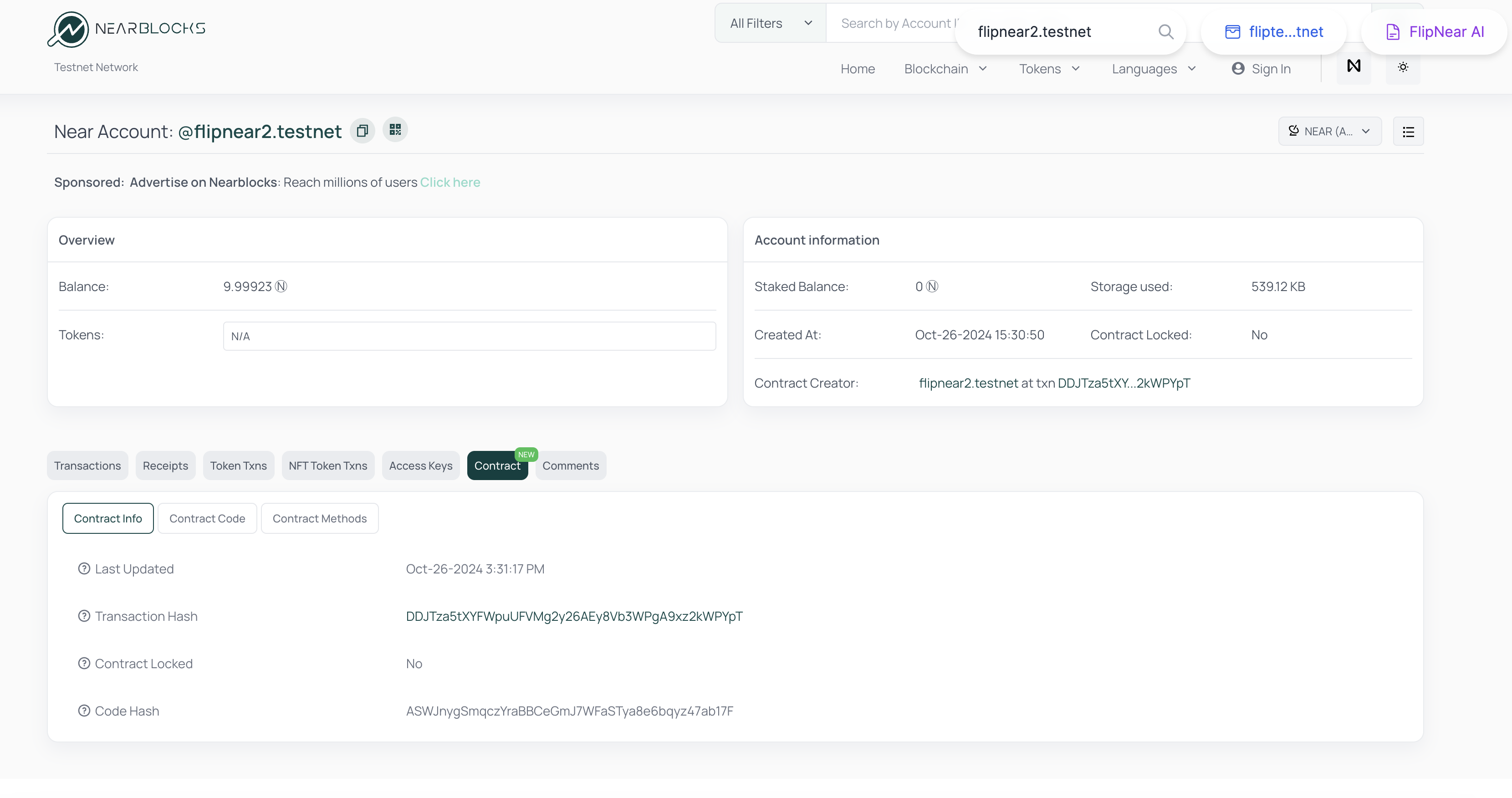Open the list view menu icon
Screen dimensions: 1512x798
point(1408,132)
